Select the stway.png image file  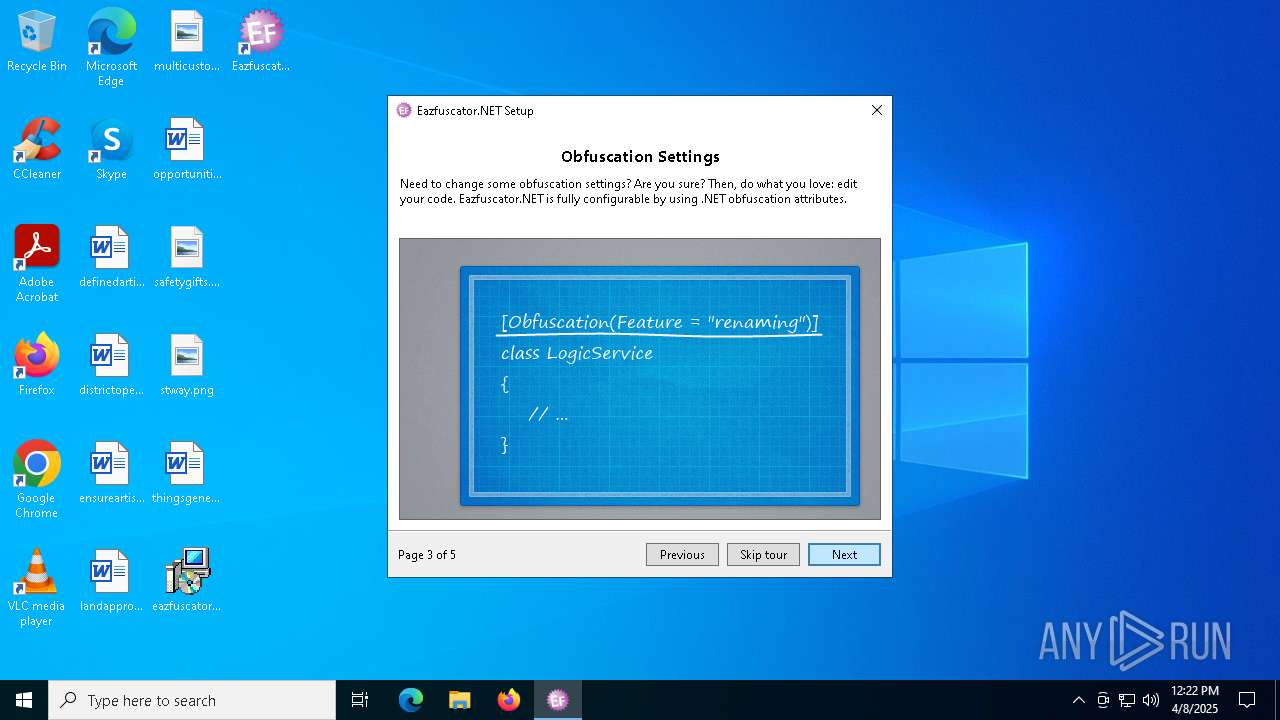187,365
